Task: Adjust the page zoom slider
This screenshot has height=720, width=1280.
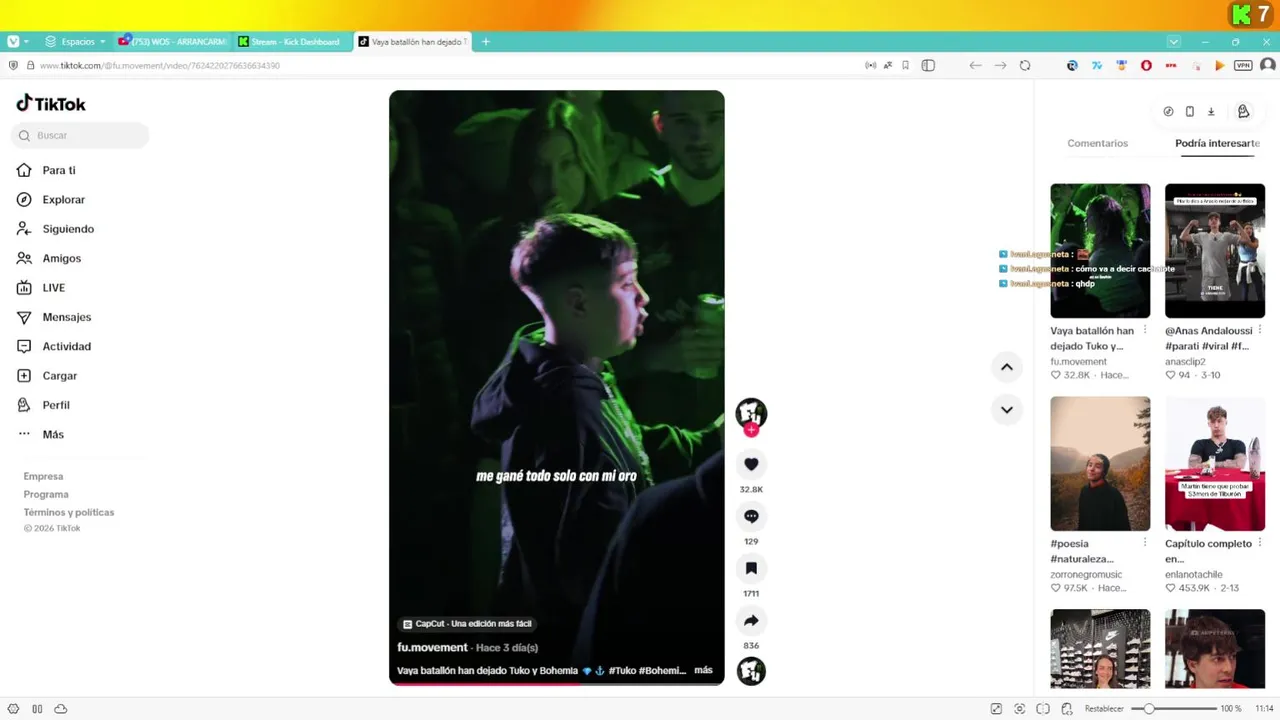Action: pyautogui.click(x=1172, y=709)
